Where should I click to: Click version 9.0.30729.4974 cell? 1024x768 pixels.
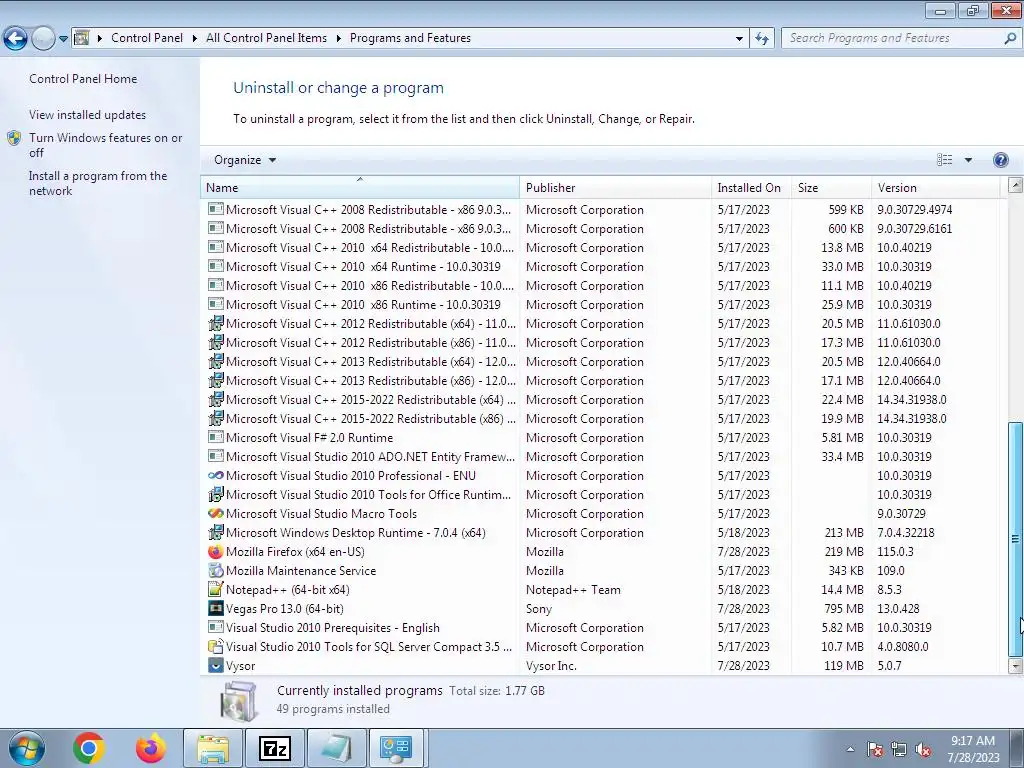click(x=914, y=210)
